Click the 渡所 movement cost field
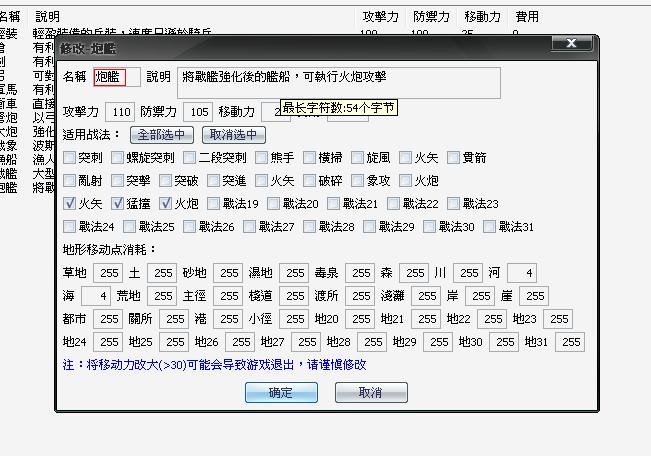651x456 pixels. pyautogui.click(x=360, y=296)
